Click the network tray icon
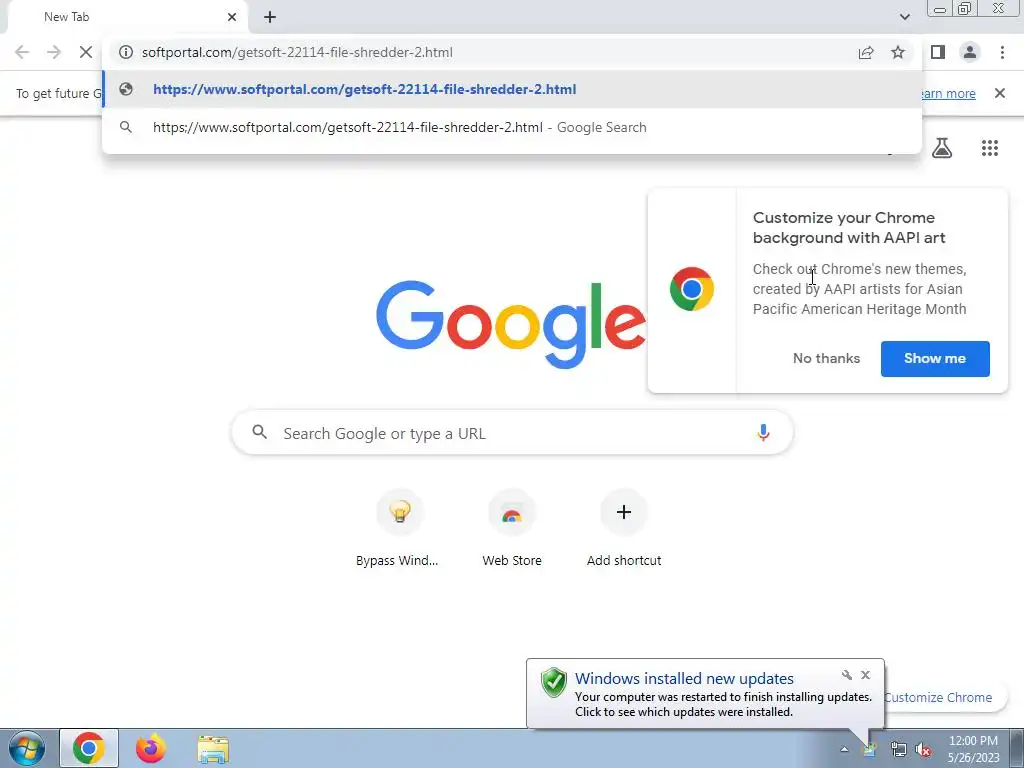The height and width of the screenshot is (768, 1024). pyautogui.click(x=899, y=749)
